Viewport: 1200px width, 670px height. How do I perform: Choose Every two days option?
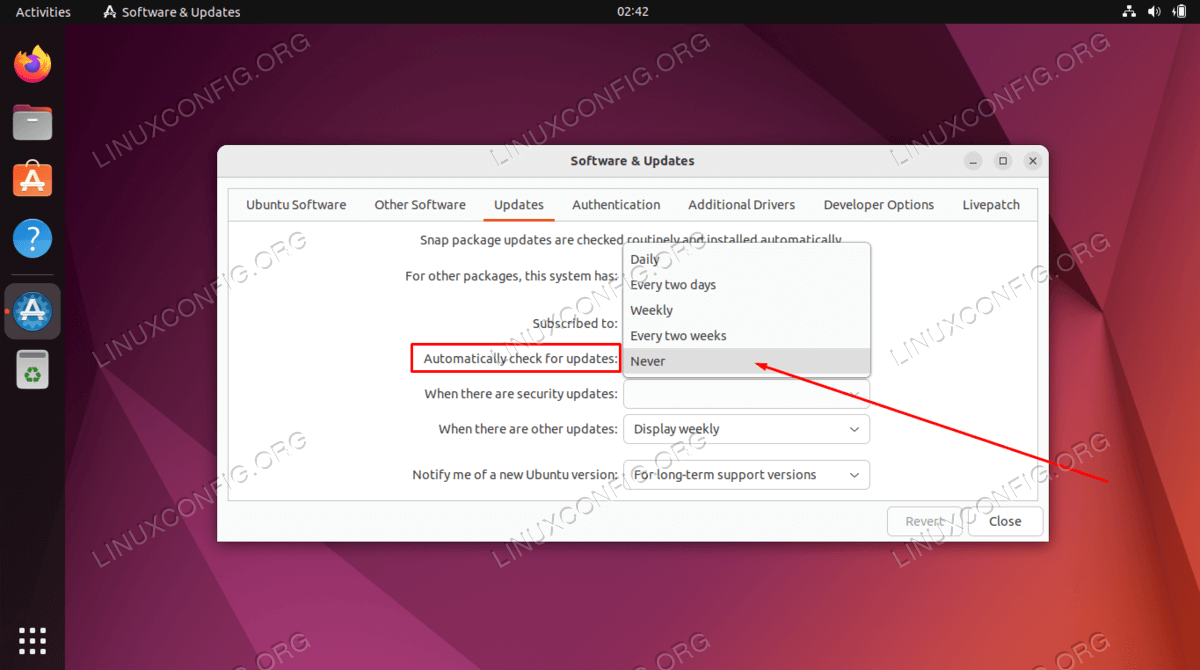(747, 285)
